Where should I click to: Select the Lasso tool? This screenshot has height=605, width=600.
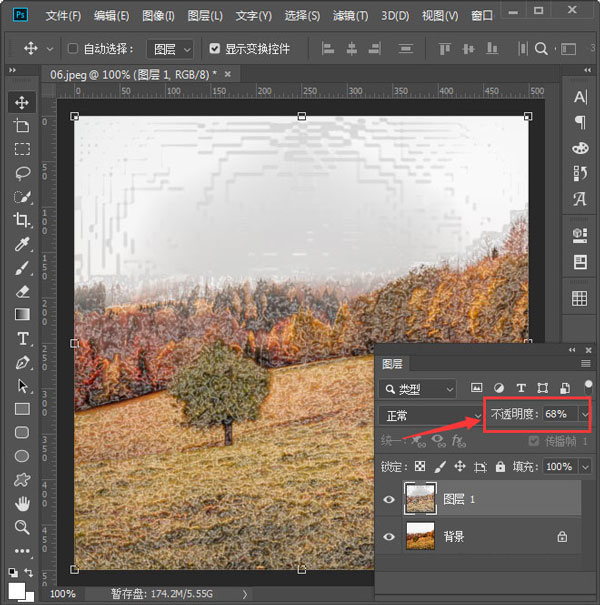coord(22,173)
